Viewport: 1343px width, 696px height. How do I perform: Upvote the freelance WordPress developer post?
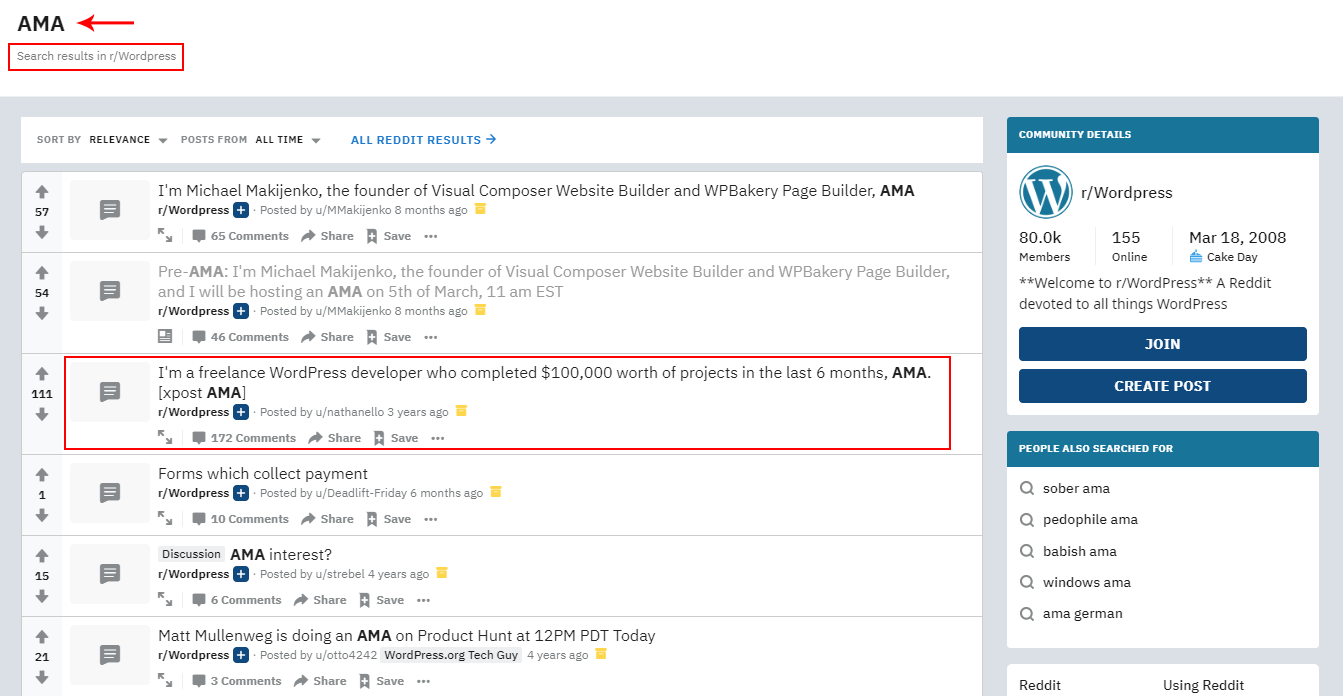point(42,373)
